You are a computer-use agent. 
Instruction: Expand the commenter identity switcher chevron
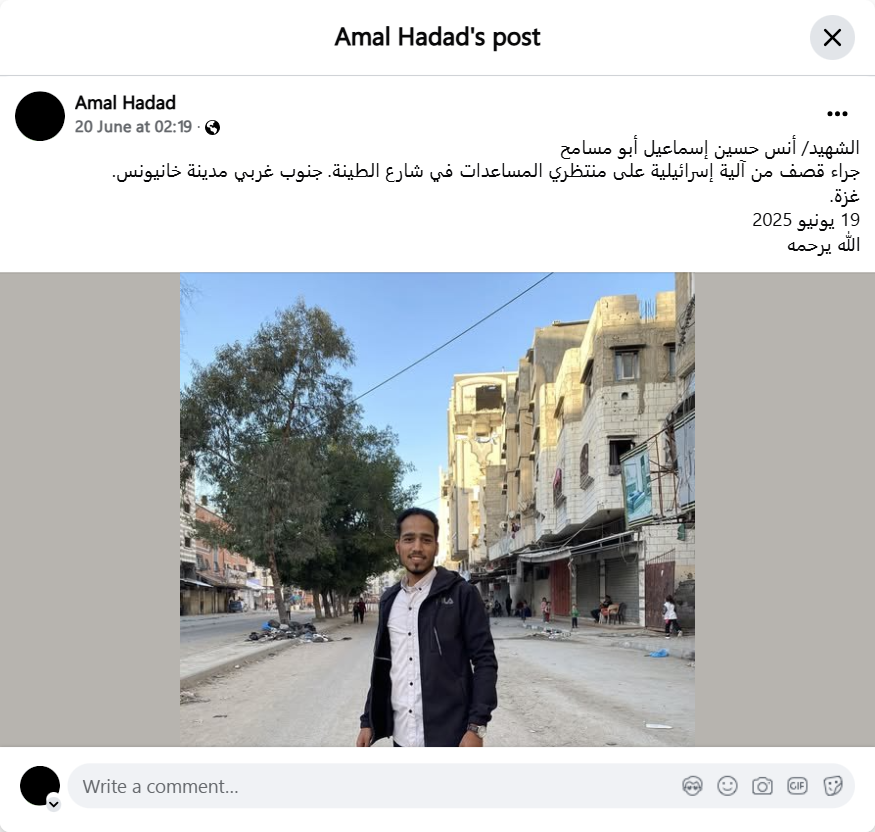click(x=54, y=804)
